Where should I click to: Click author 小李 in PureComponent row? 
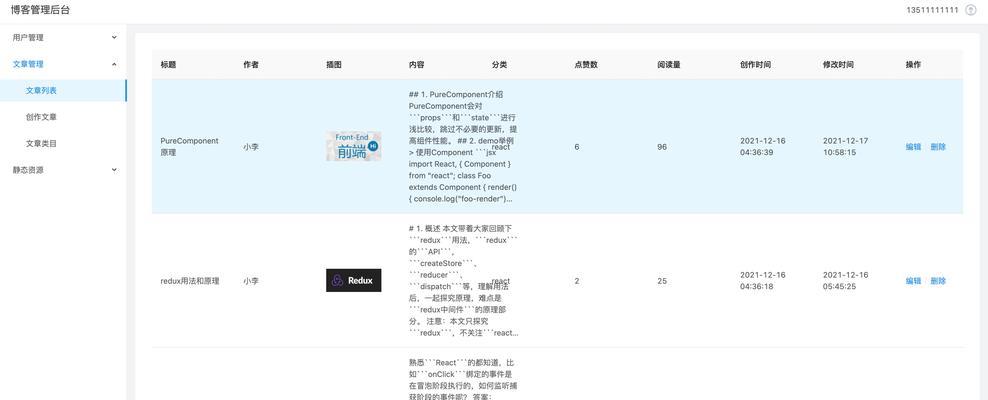click(x=251, y=147)
